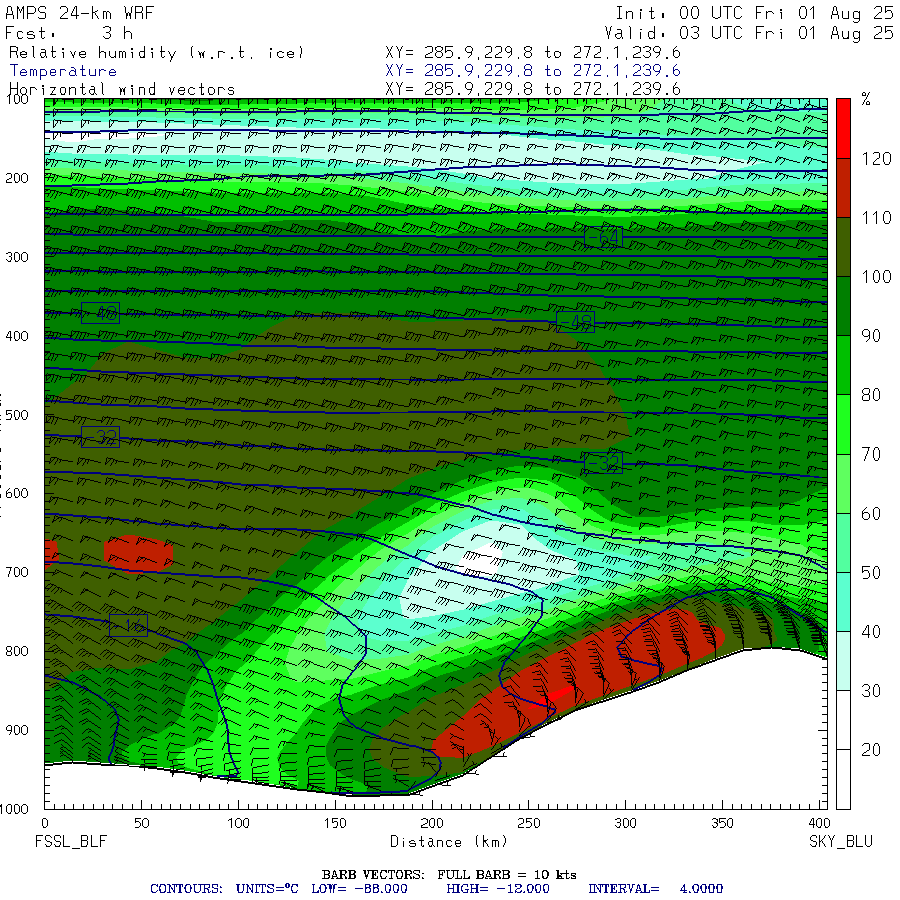Click the distance axis label '0'
900x900 pixels.
point(45,824)
